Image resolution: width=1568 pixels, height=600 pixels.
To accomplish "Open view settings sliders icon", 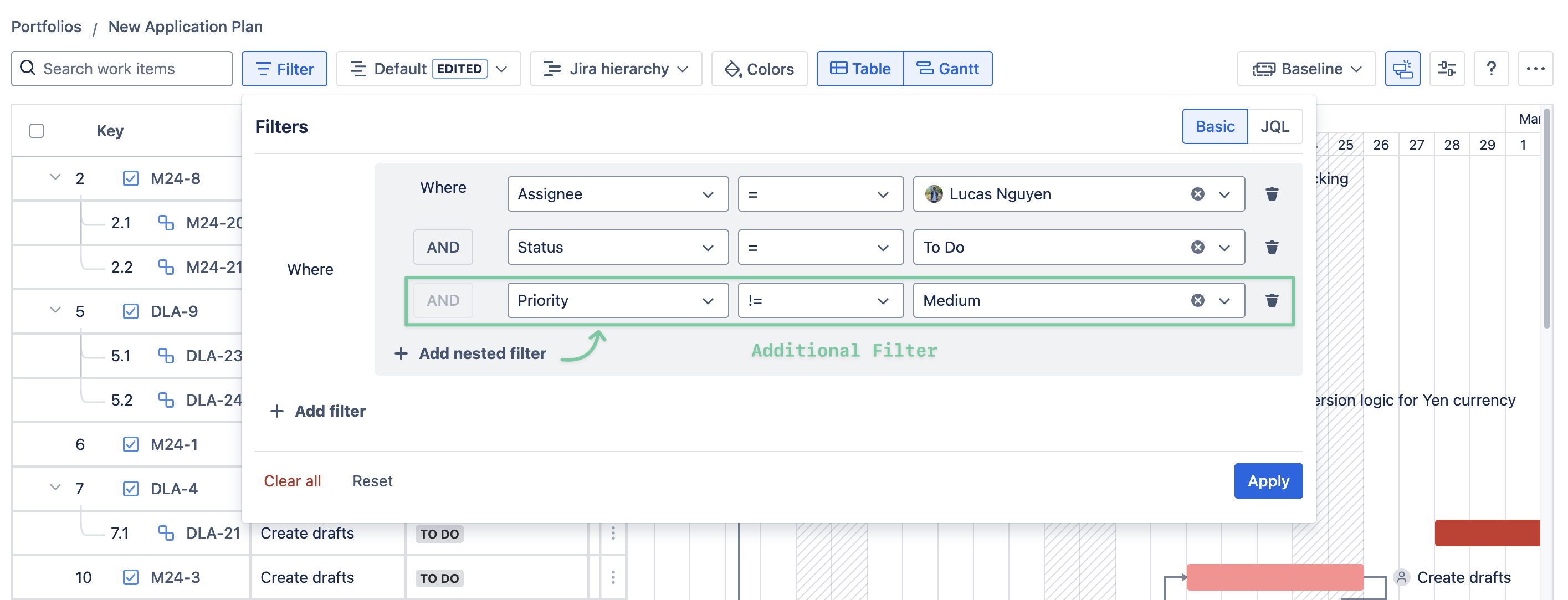I will coord(1446,69).
